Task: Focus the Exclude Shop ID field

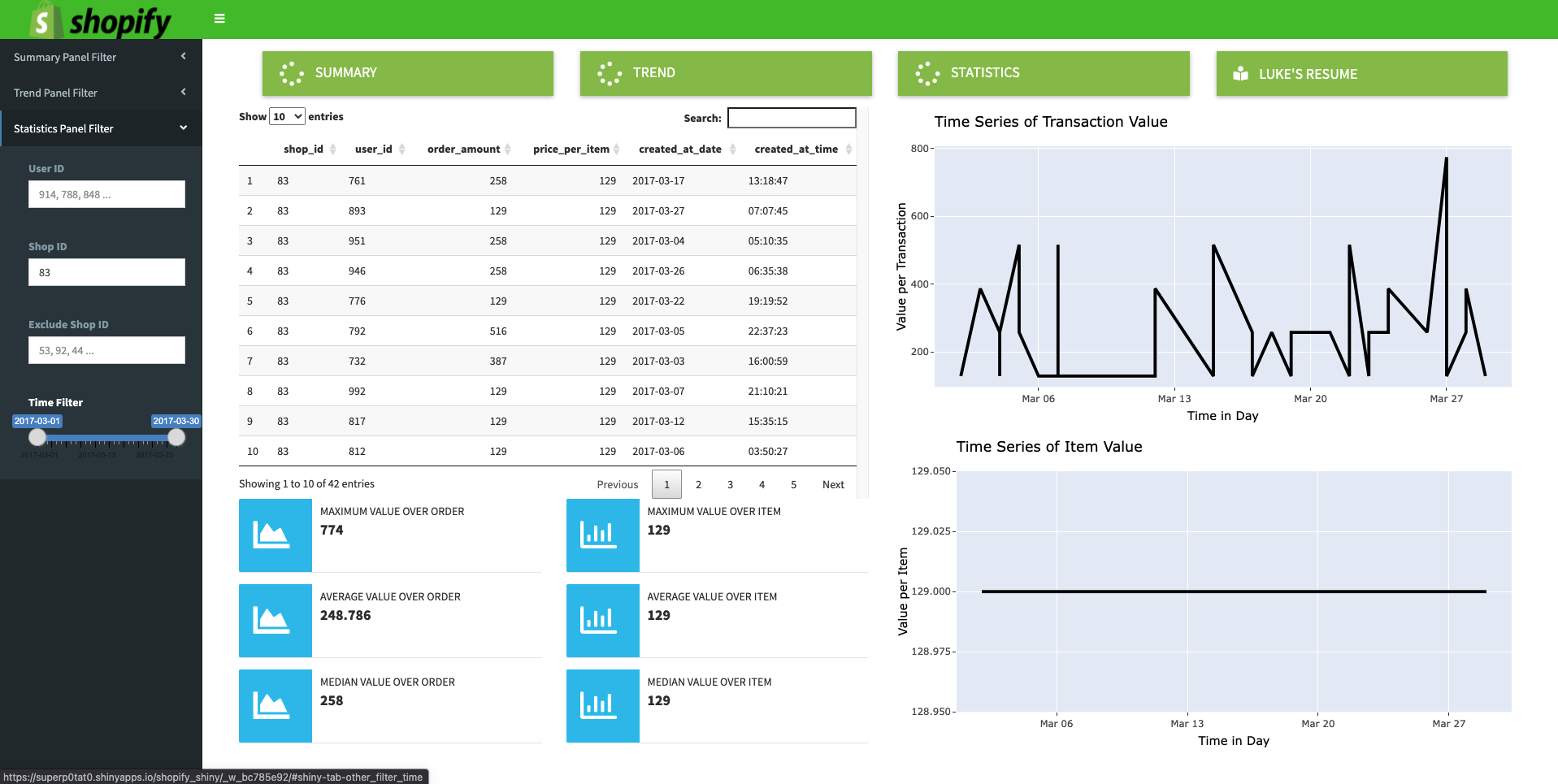Action: (106, 350)
